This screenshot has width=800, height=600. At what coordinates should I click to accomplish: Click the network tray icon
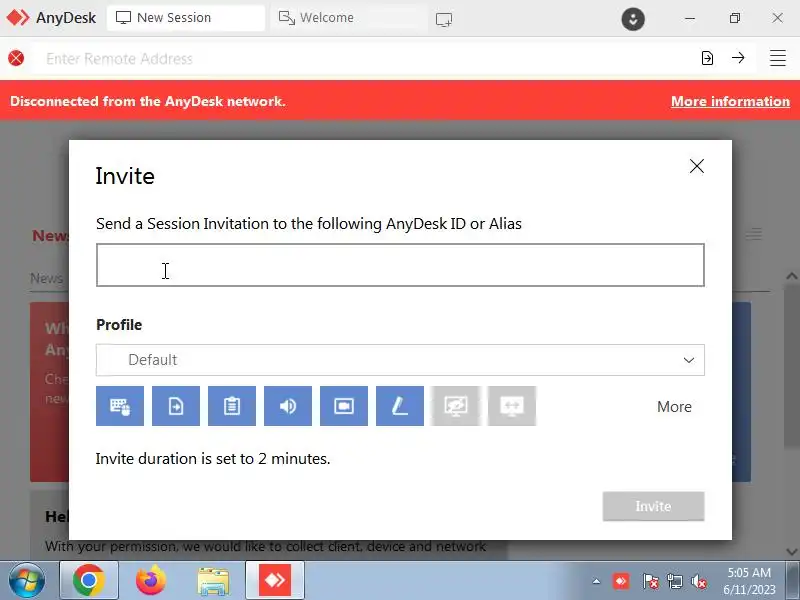click(674, 582)
